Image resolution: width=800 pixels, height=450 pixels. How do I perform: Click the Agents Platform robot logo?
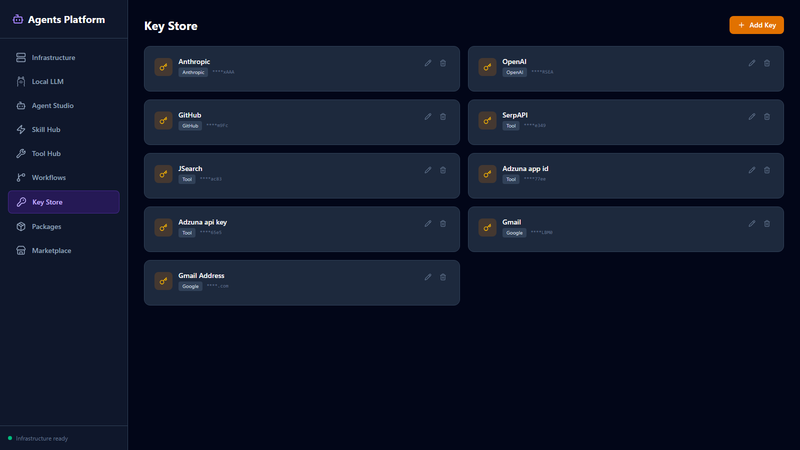pyautogui.click(x=18, y=19)
